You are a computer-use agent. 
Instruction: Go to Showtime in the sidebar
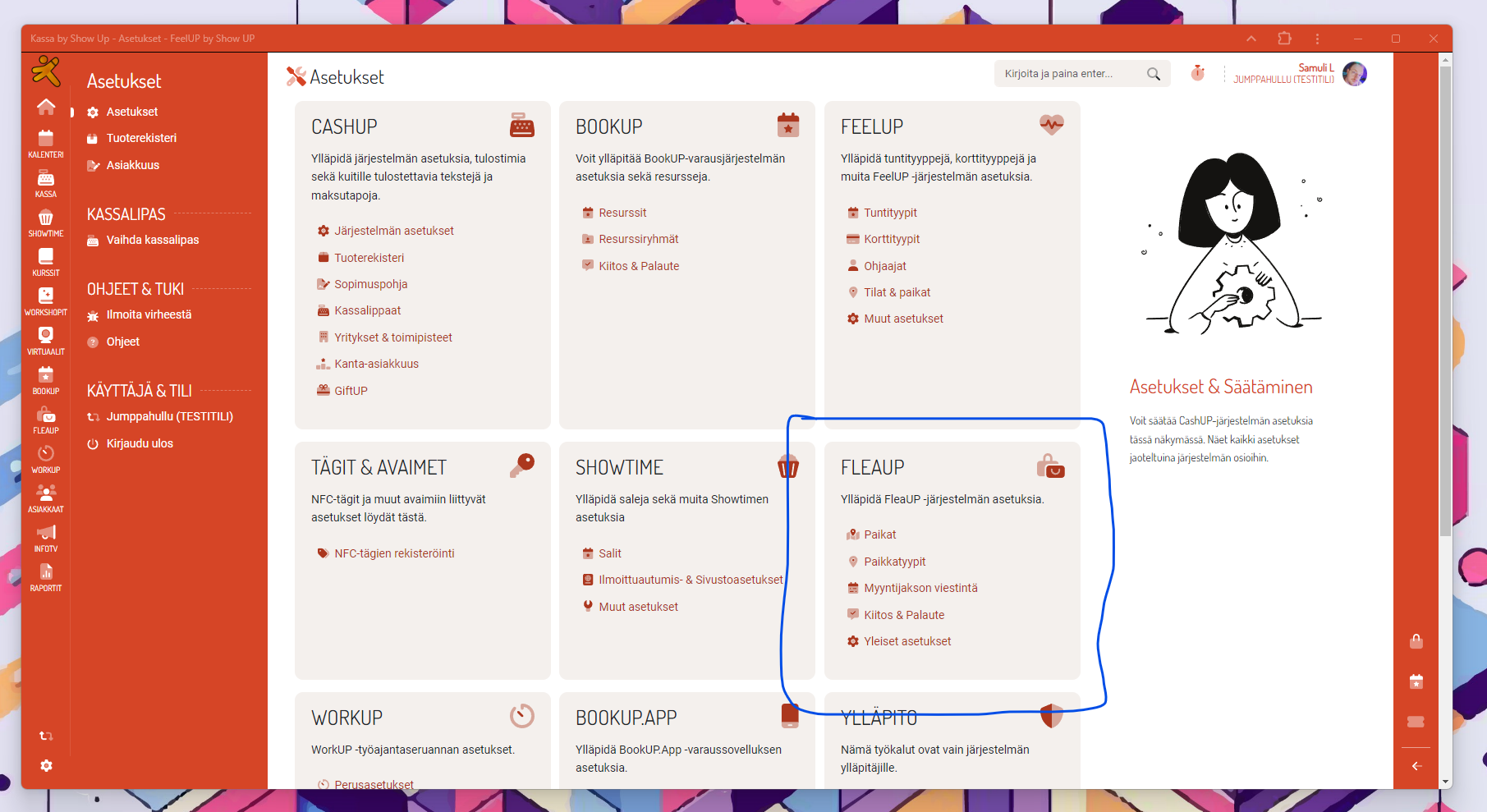click(46, 222)
